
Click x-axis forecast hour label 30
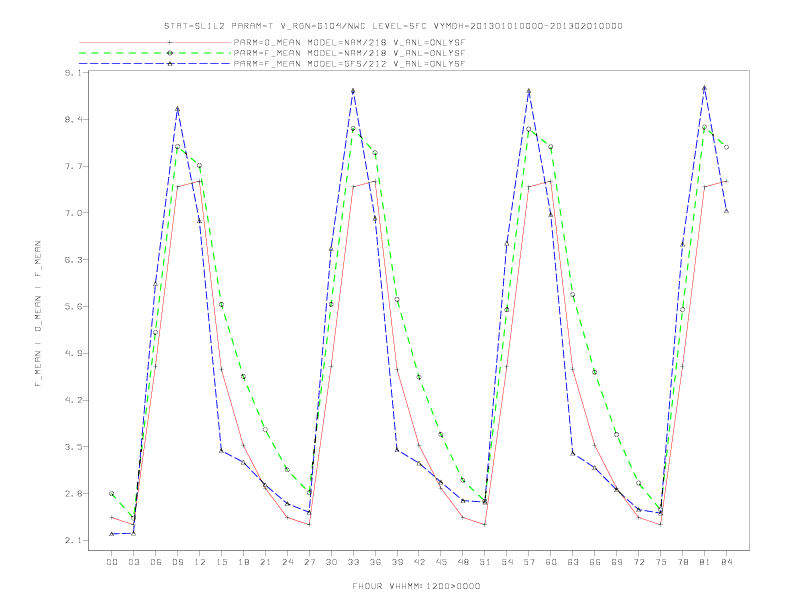[x=331, y=562]
